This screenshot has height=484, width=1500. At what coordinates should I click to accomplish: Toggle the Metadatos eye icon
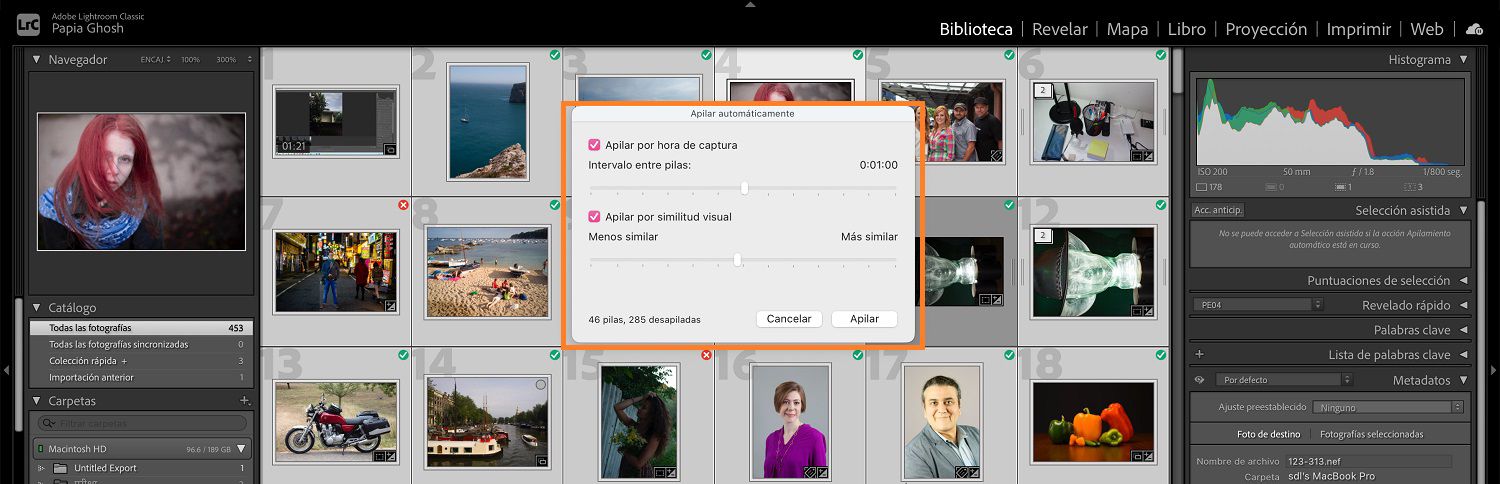pyautogui.click(x=1199, y=380)
